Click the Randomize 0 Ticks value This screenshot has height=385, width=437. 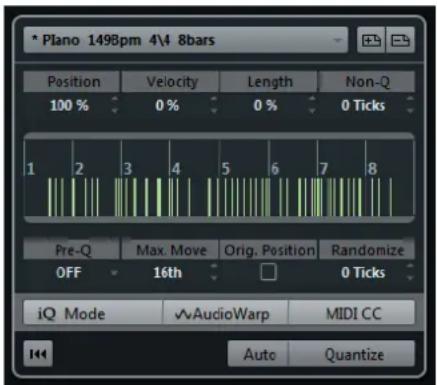(363, 273)
